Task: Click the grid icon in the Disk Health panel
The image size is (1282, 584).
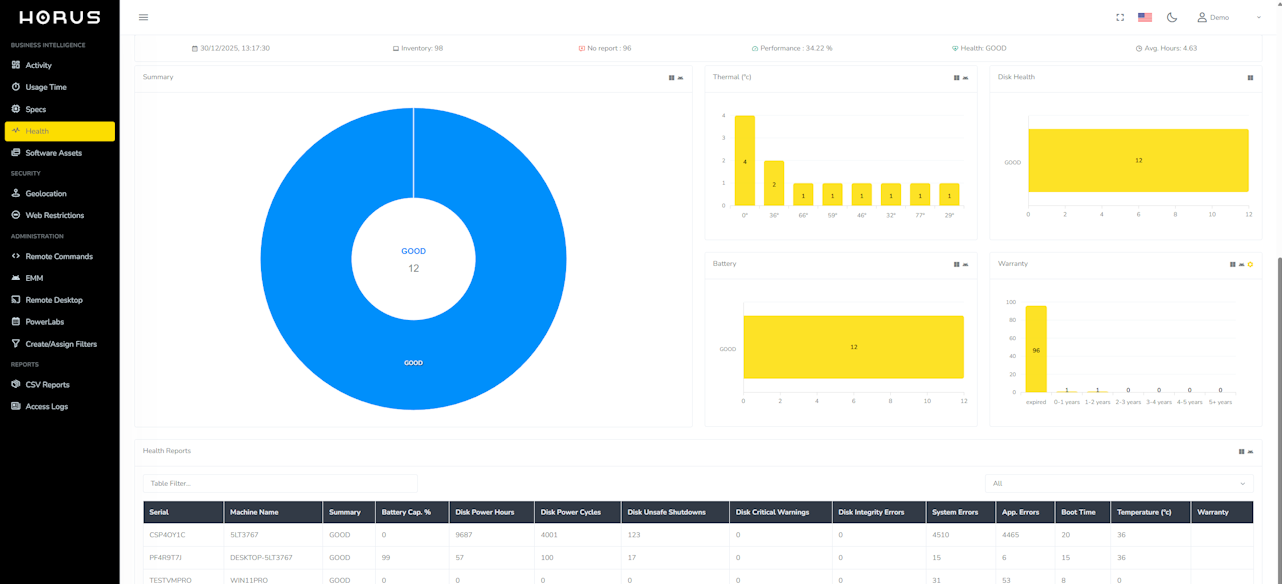Action: tap(1250, 77)
